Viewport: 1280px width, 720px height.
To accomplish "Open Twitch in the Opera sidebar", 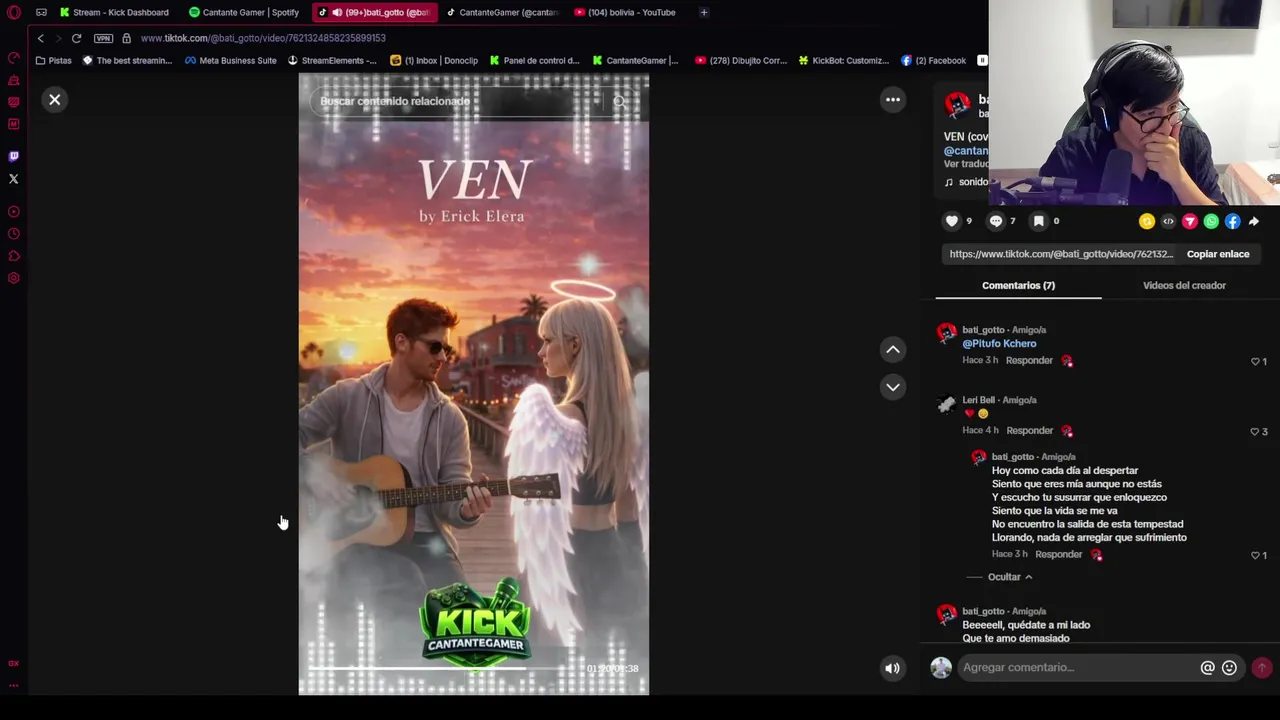I will tap(14, 156).
